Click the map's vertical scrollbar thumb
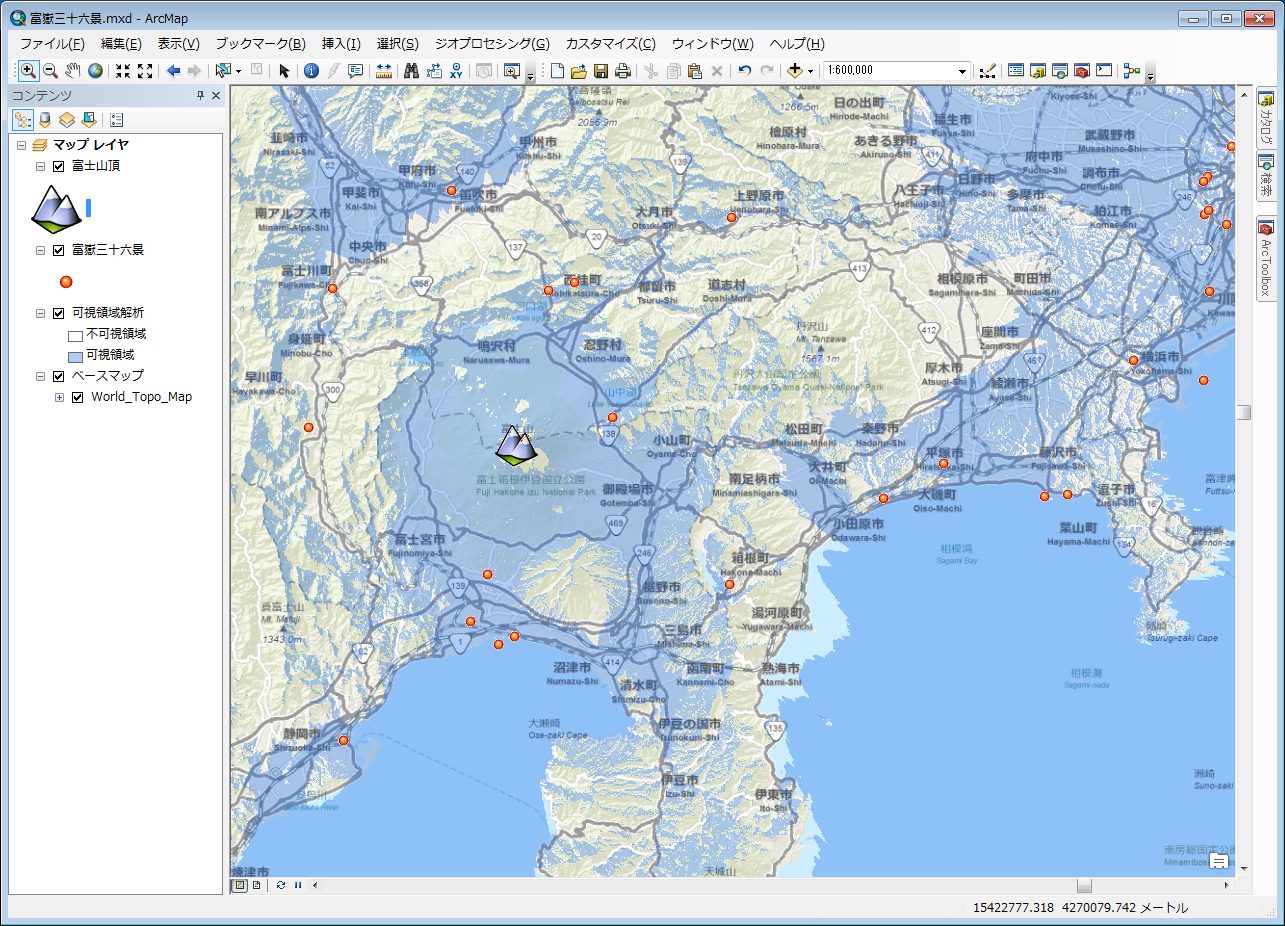Image resolution: width=1285 pixels, height=926 pixels. [x=1243, y=412]
